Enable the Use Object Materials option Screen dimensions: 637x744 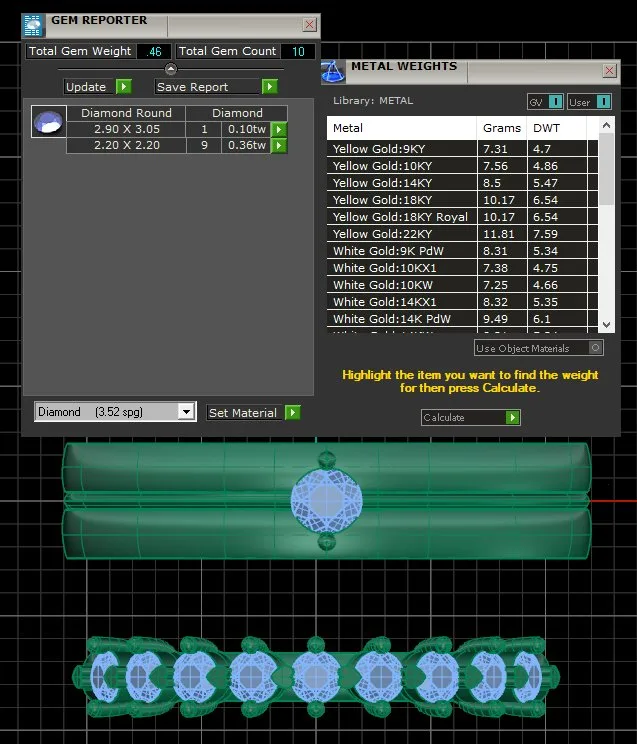595,348
